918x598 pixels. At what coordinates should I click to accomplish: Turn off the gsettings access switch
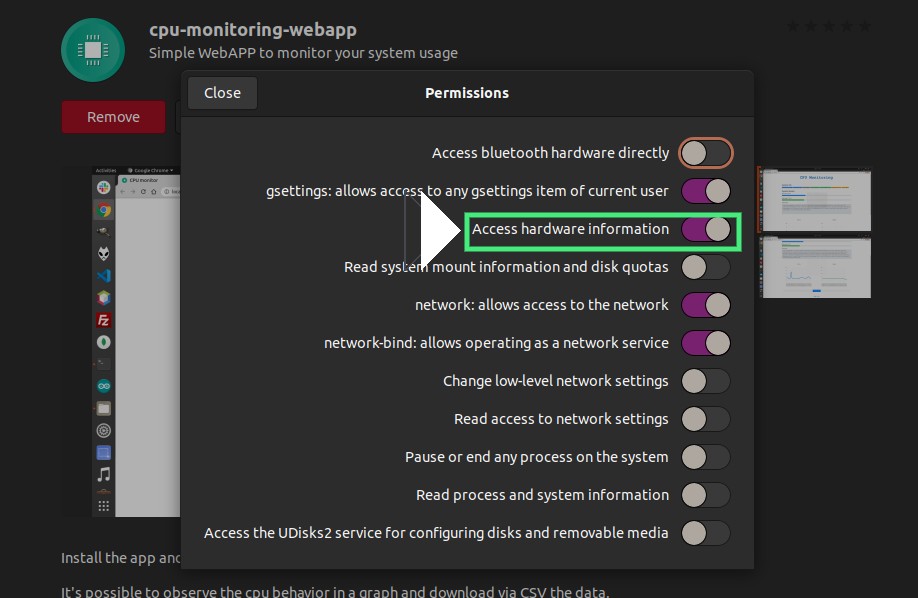[705, 191]
